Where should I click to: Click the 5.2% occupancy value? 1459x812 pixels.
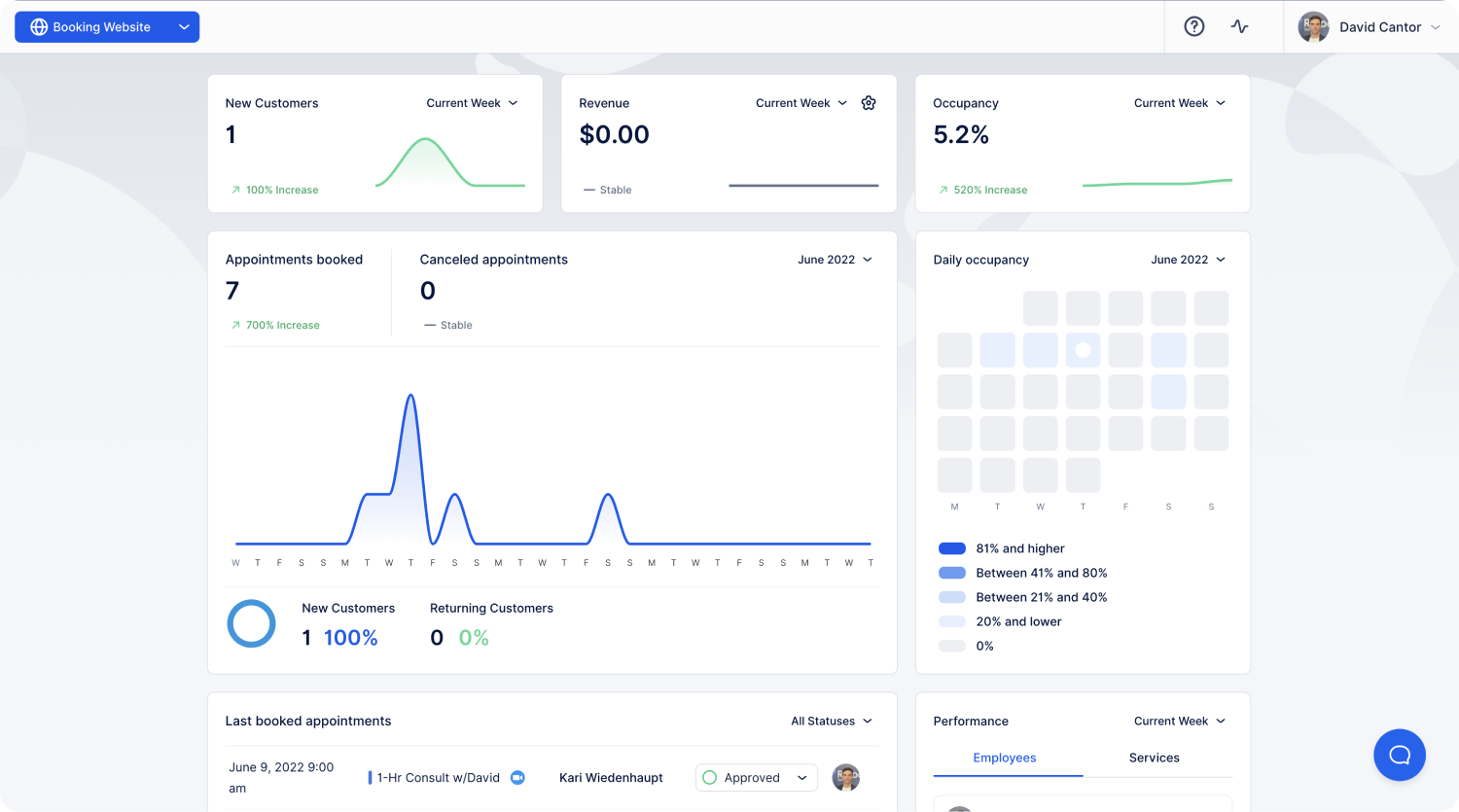coord(961,135)
